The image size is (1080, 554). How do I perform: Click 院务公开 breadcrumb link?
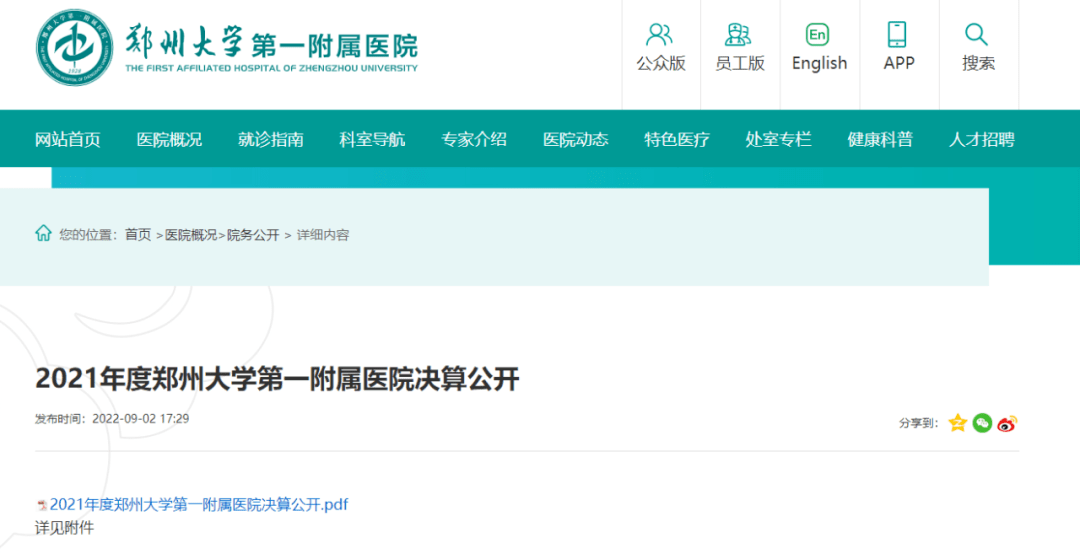coord(253,235)
